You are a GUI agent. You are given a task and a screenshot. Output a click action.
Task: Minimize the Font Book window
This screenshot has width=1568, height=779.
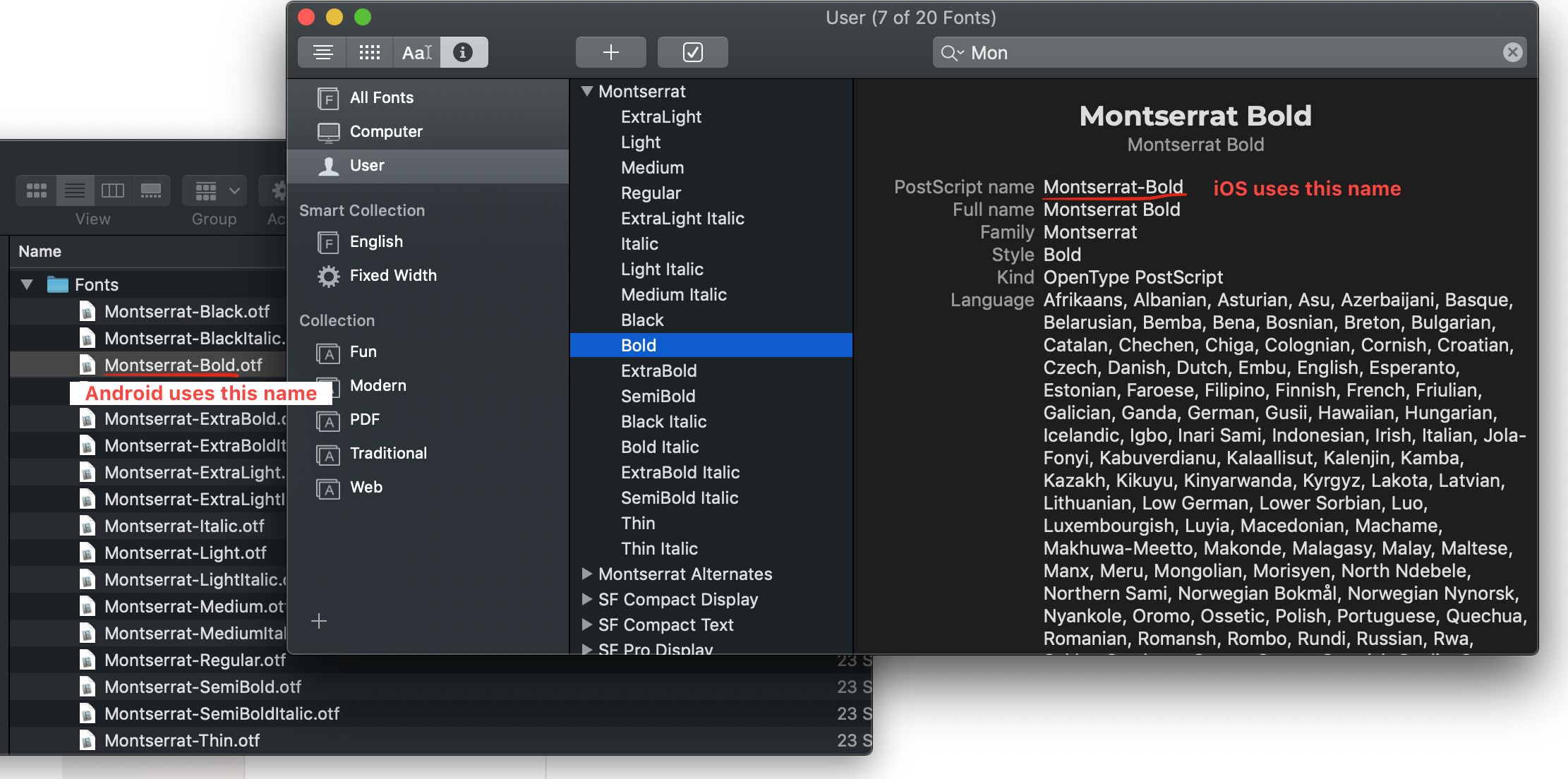click(x=334, y=17)
